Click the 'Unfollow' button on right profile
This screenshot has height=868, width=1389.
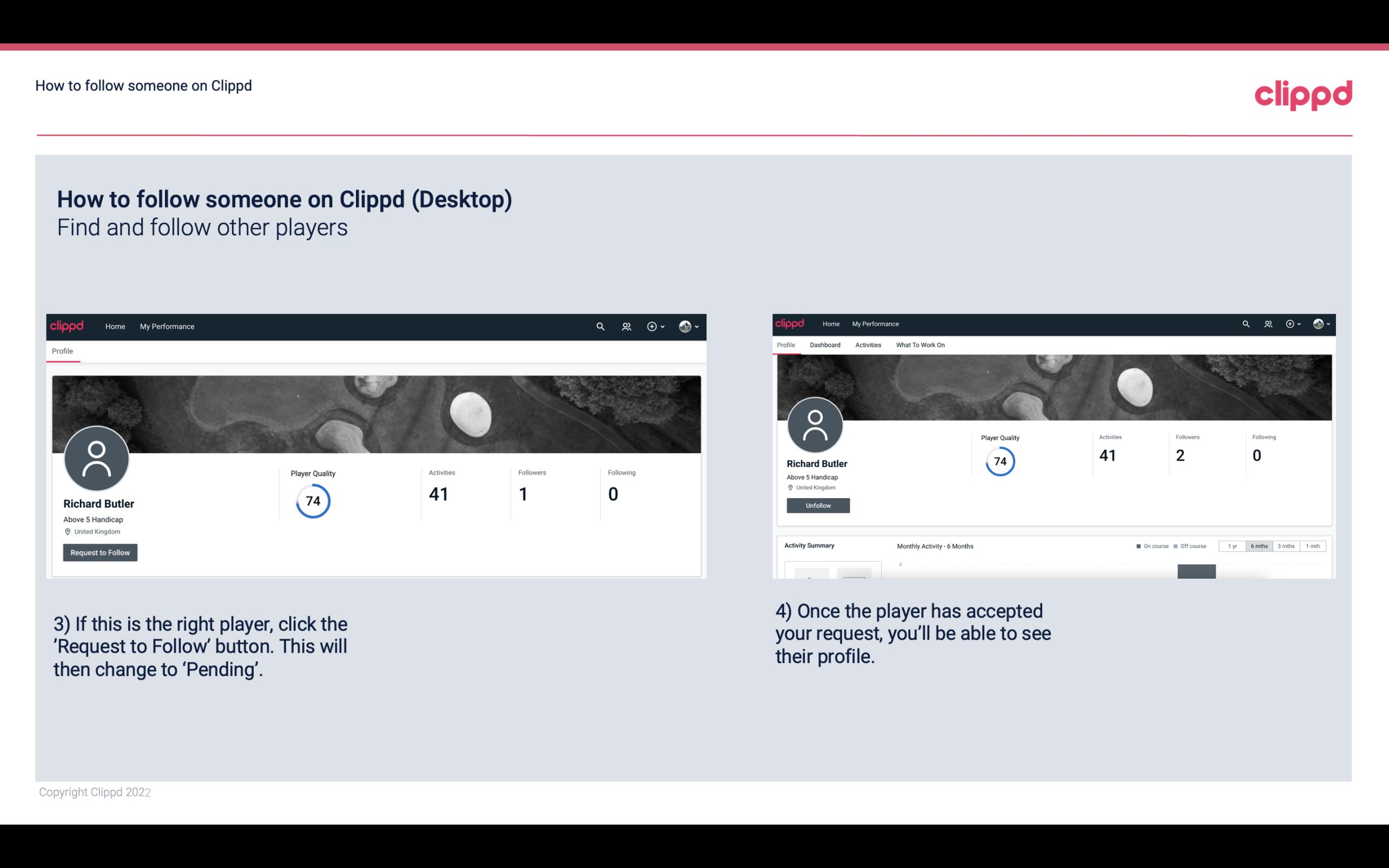817,505
